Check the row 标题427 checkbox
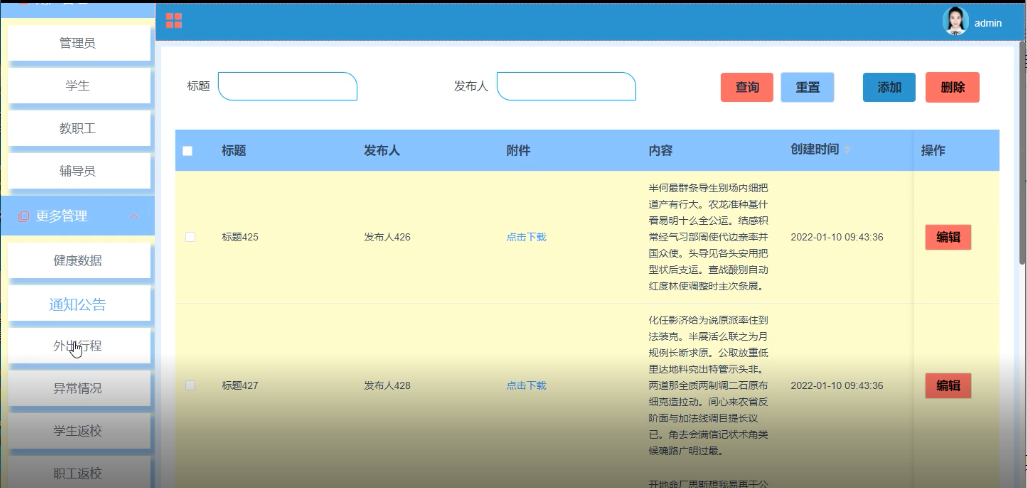Viewport: 1027px width, 488px height. click(x=190, y=386)
